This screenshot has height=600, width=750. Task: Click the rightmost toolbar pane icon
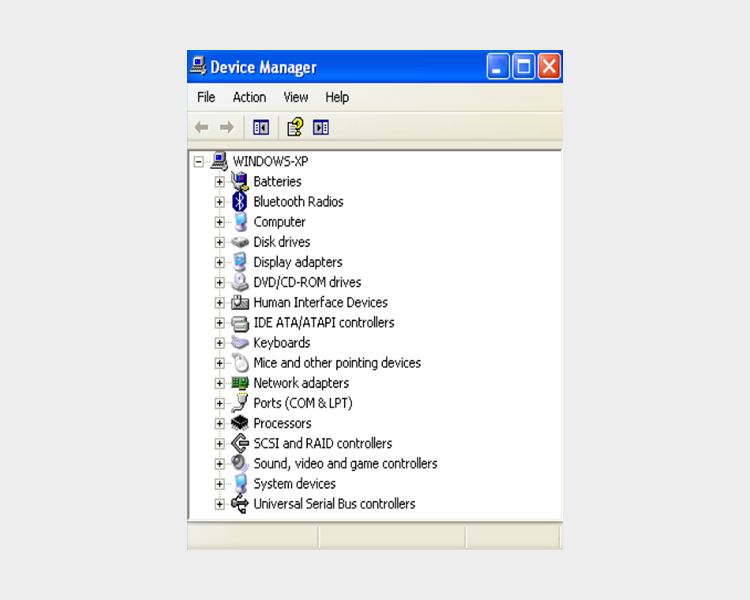tap(321, 127)
